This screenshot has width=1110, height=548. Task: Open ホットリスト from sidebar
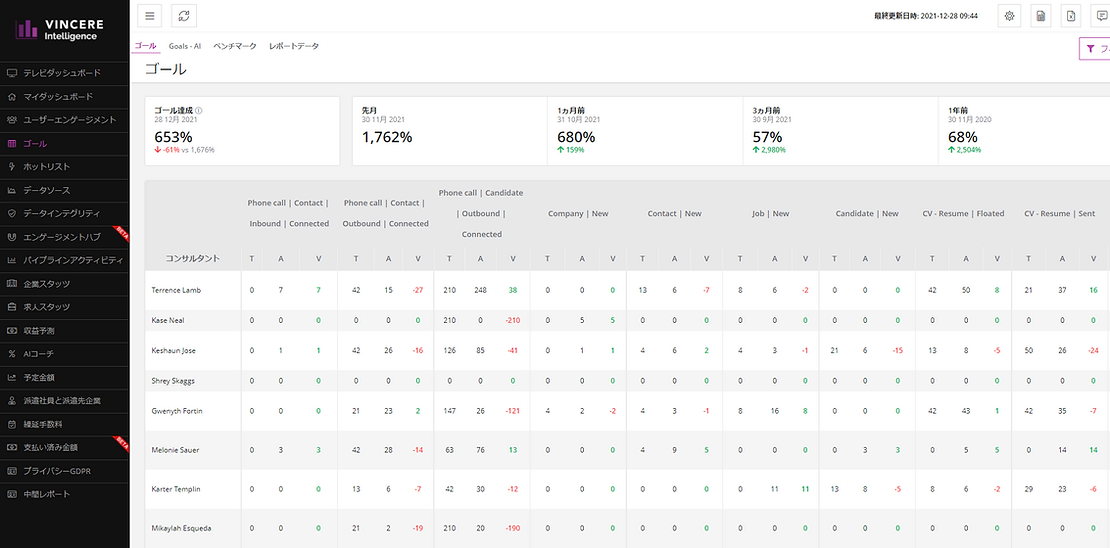tap(47, 167)
